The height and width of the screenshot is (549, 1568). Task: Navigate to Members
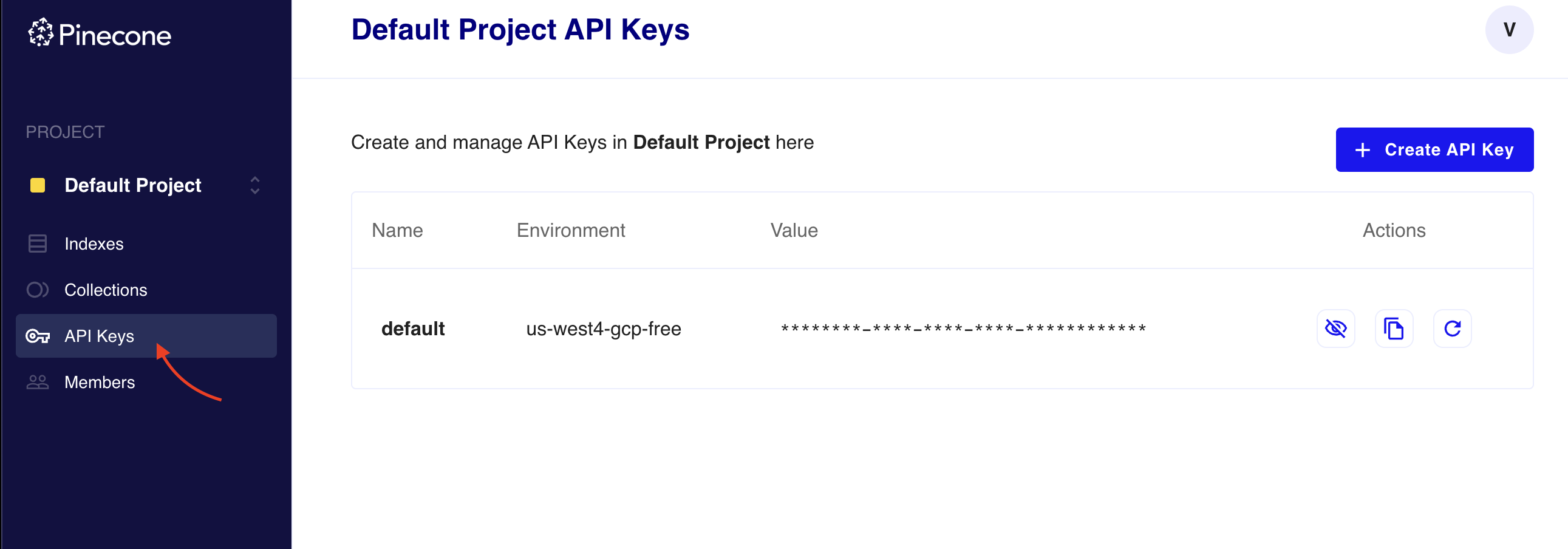coord(99,382)
